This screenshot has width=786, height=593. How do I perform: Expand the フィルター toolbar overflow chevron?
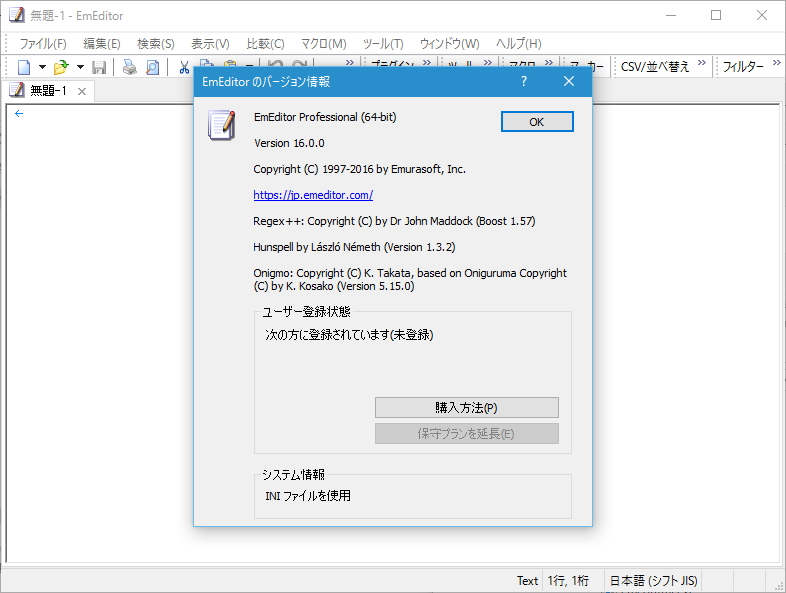[777, 63]
